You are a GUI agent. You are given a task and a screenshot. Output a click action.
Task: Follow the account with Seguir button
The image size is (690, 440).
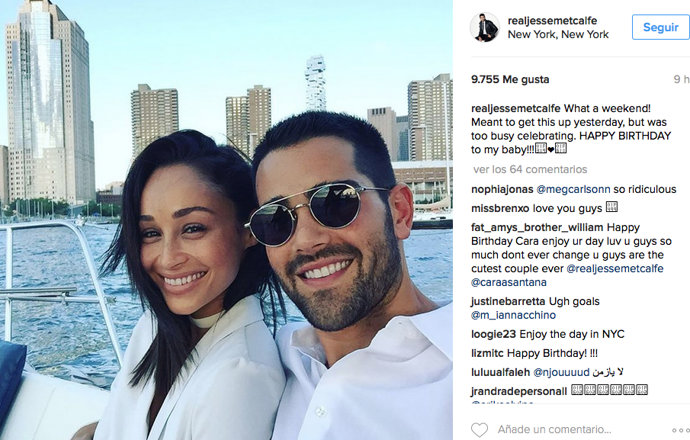tap(661, 27)
